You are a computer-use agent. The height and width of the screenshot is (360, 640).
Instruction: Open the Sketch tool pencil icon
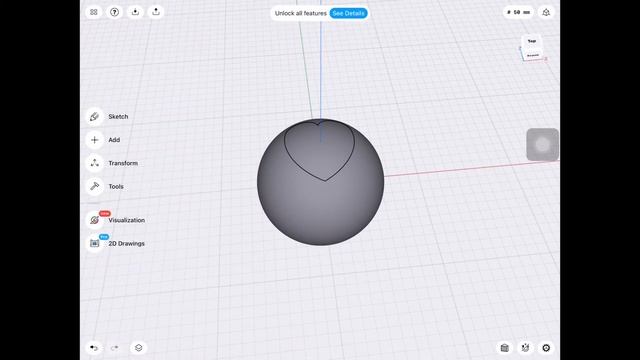(94, 117)
